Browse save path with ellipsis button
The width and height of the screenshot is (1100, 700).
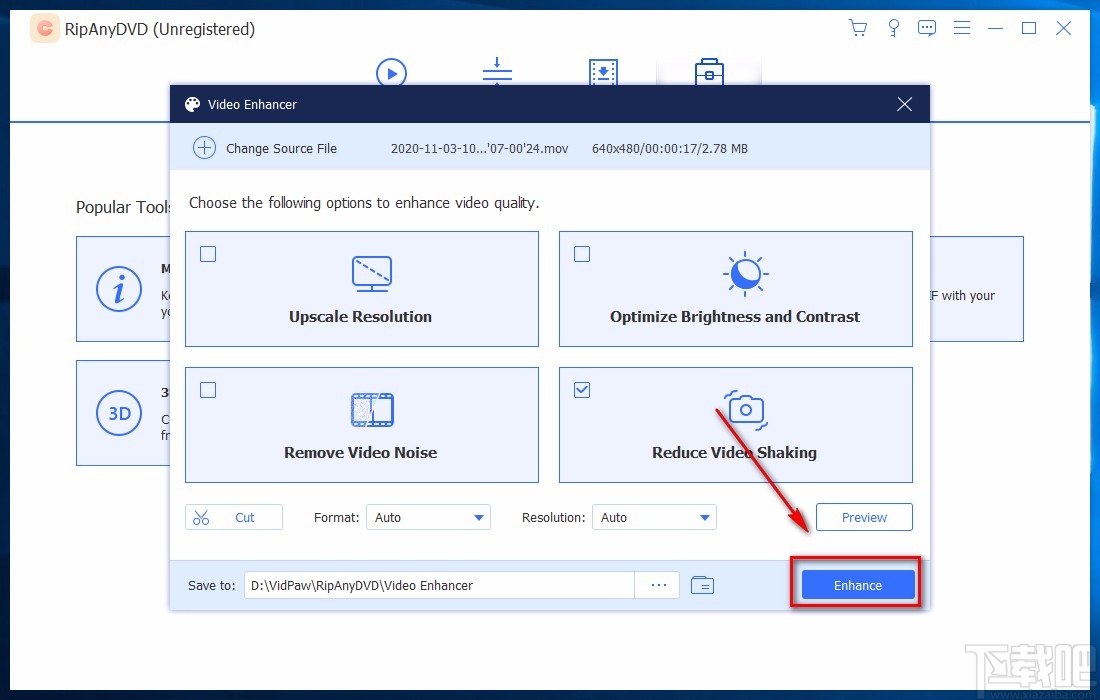coord(658,585)
